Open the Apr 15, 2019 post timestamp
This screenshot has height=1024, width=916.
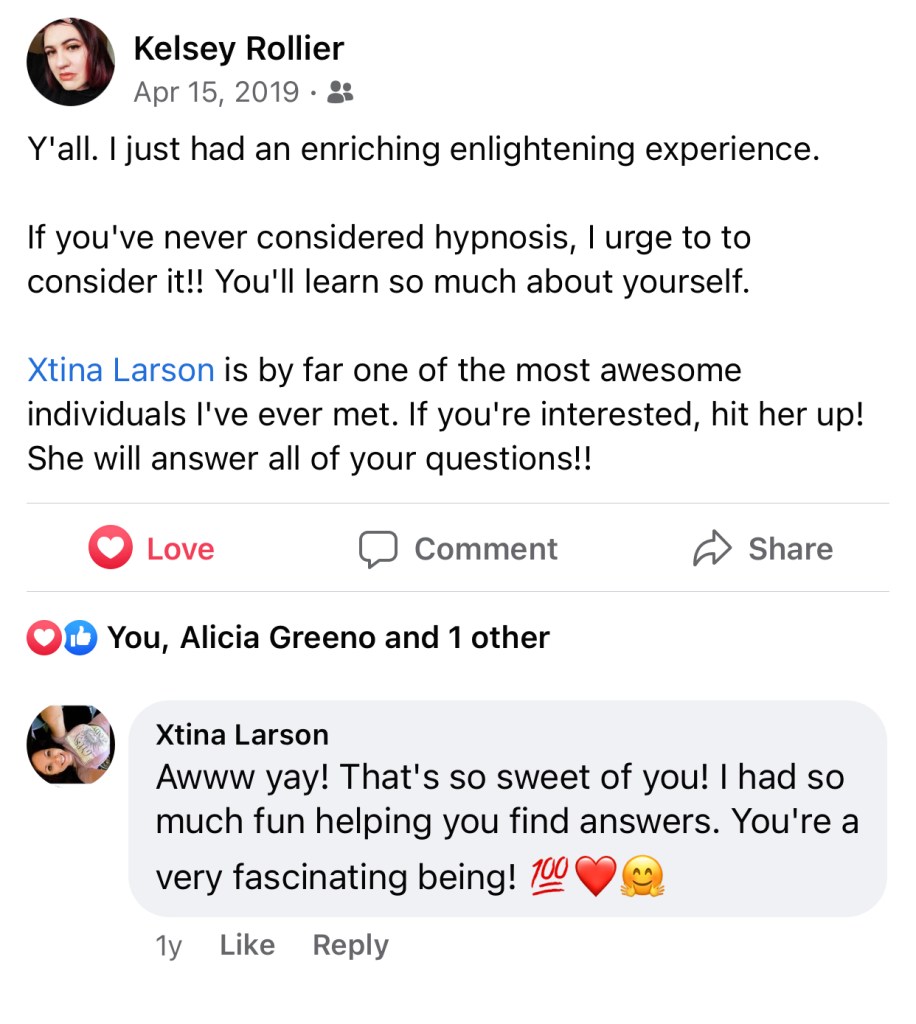pos(216,93)
